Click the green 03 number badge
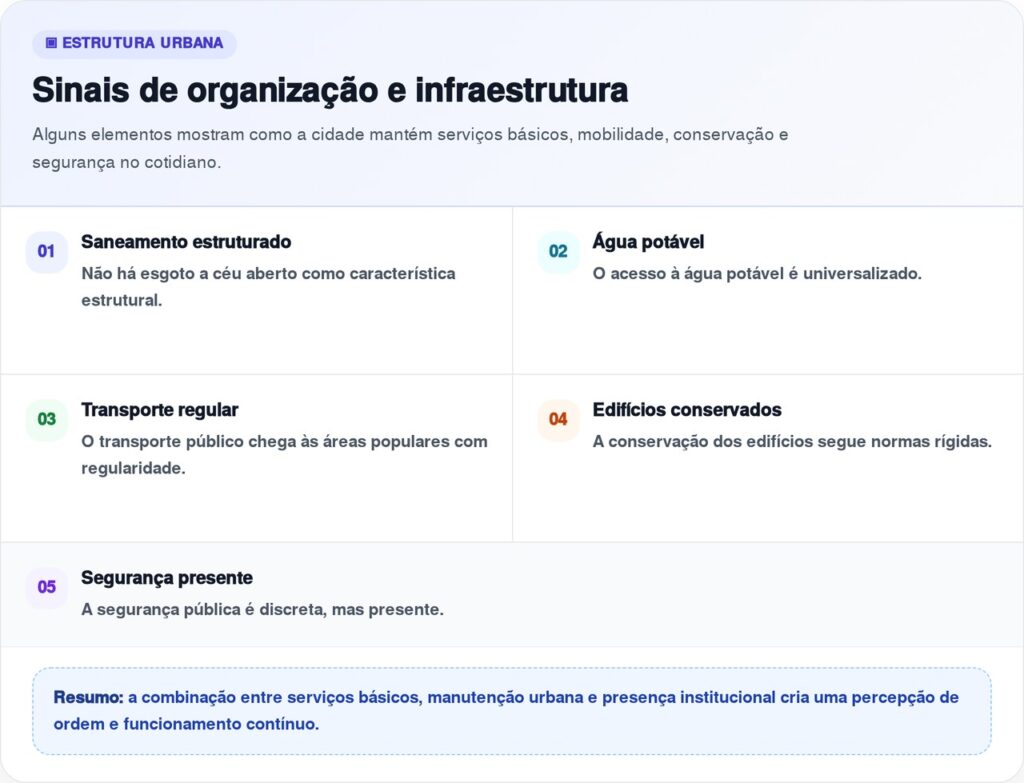 (x=46, y=419)
